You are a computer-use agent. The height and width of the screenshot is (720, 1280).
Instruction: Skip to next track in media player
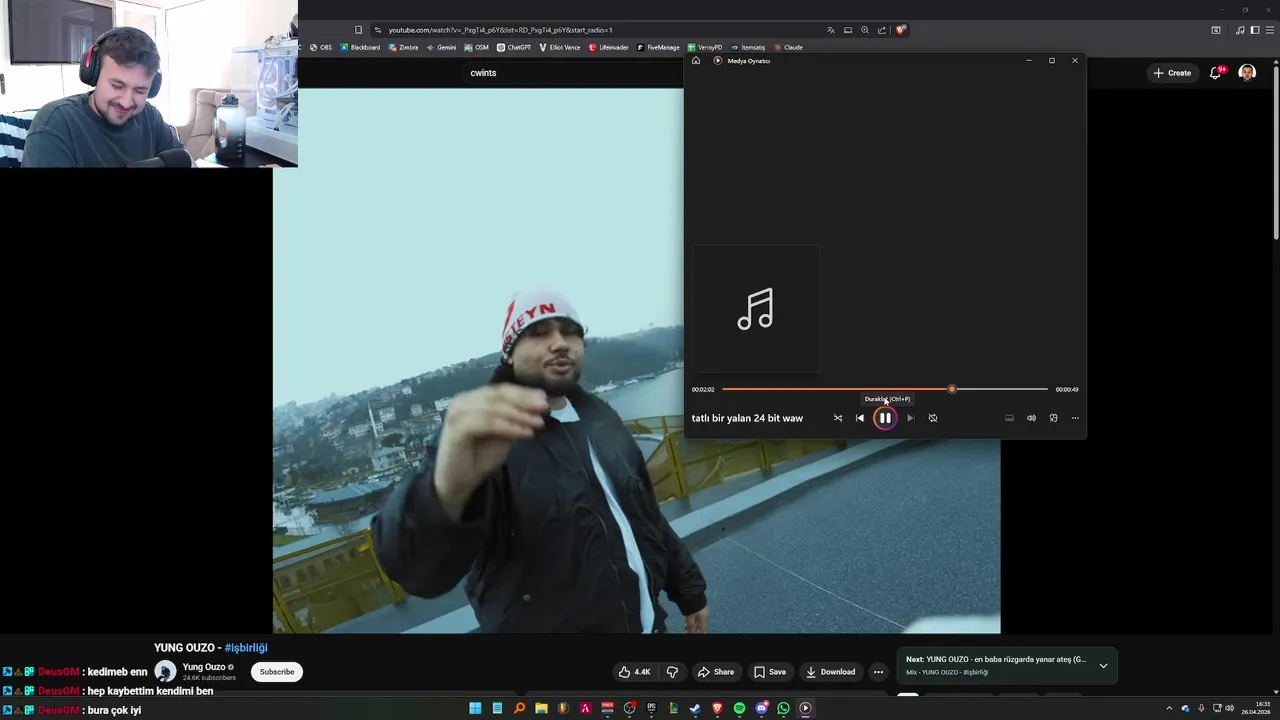(x=910, y=418)
